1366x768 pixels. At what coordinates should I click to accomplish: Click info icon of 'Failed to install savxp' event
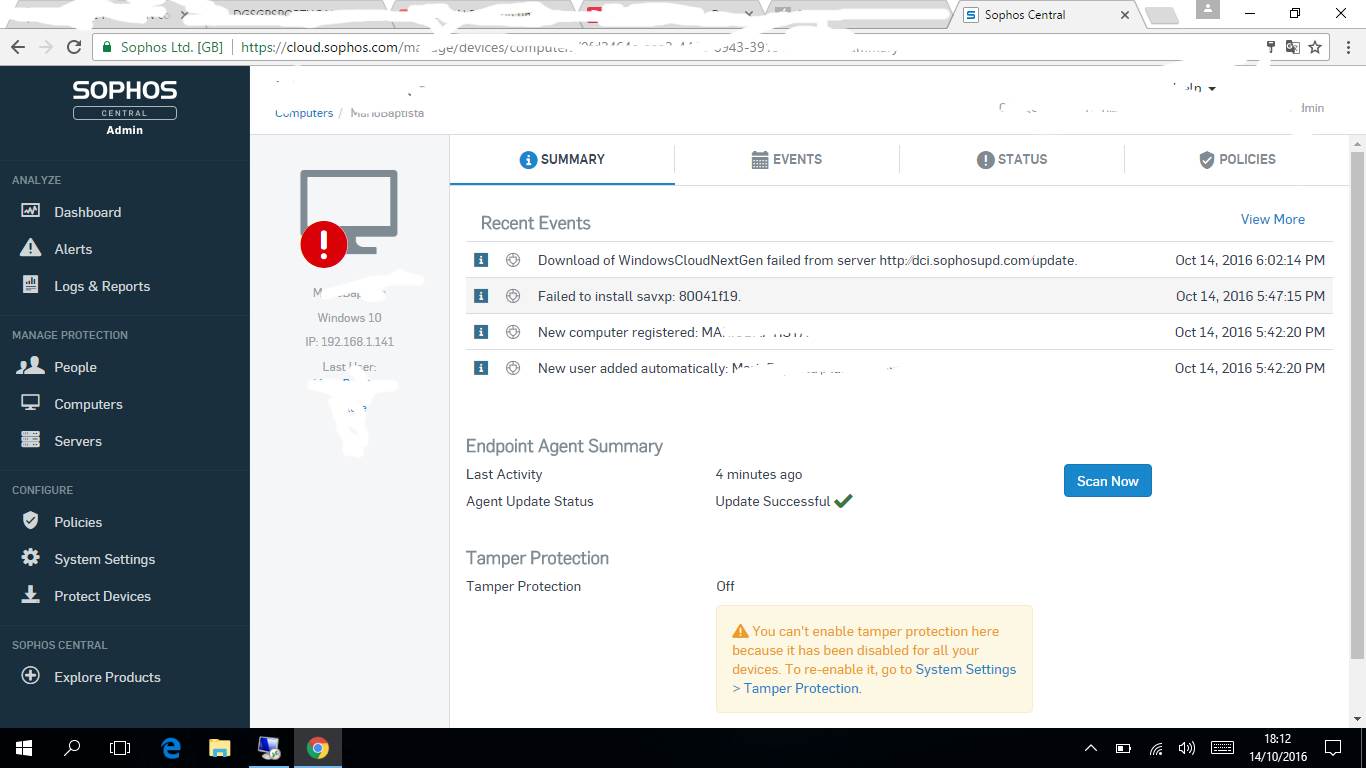481,296
